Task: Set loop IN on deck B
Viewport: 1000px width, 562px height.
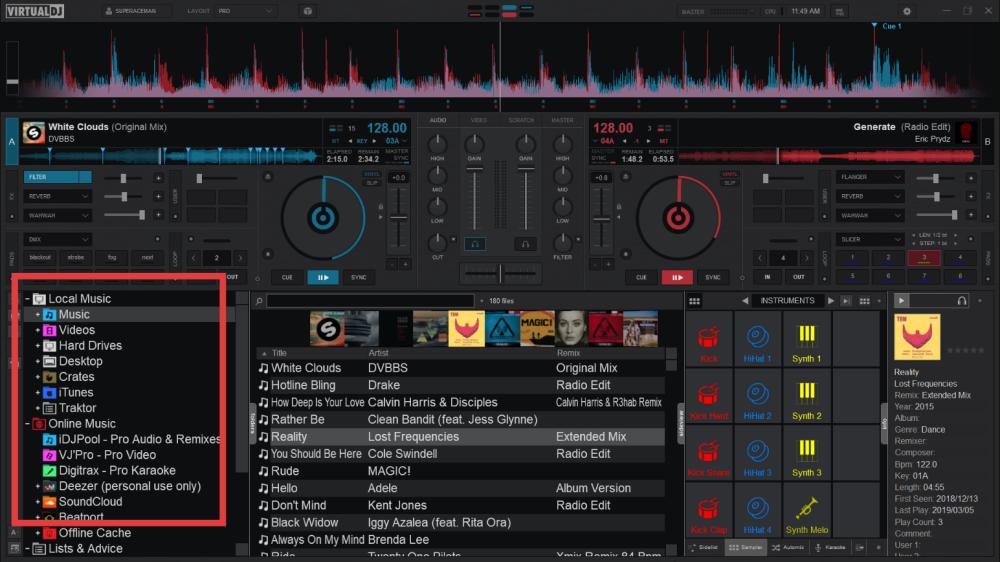Action: tap(767, 277)
